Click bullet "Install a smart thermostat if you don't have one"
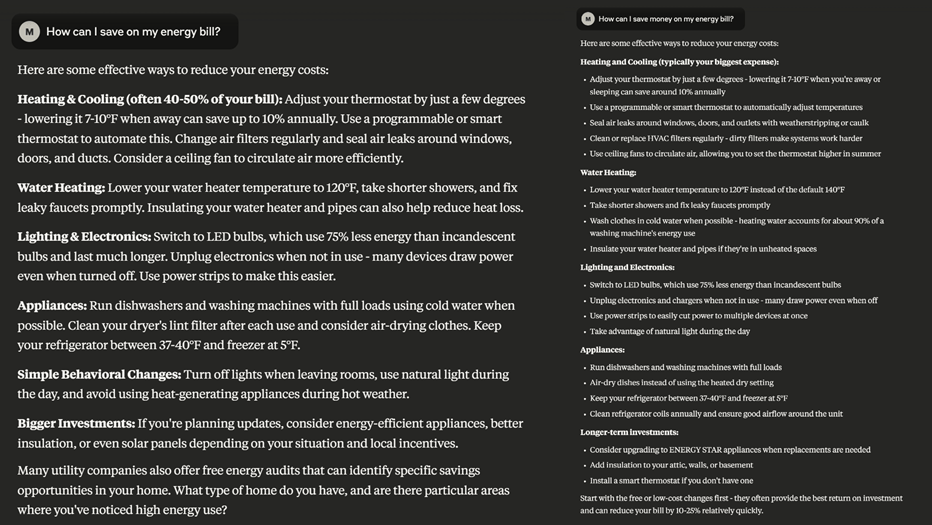 click(672, 481)
